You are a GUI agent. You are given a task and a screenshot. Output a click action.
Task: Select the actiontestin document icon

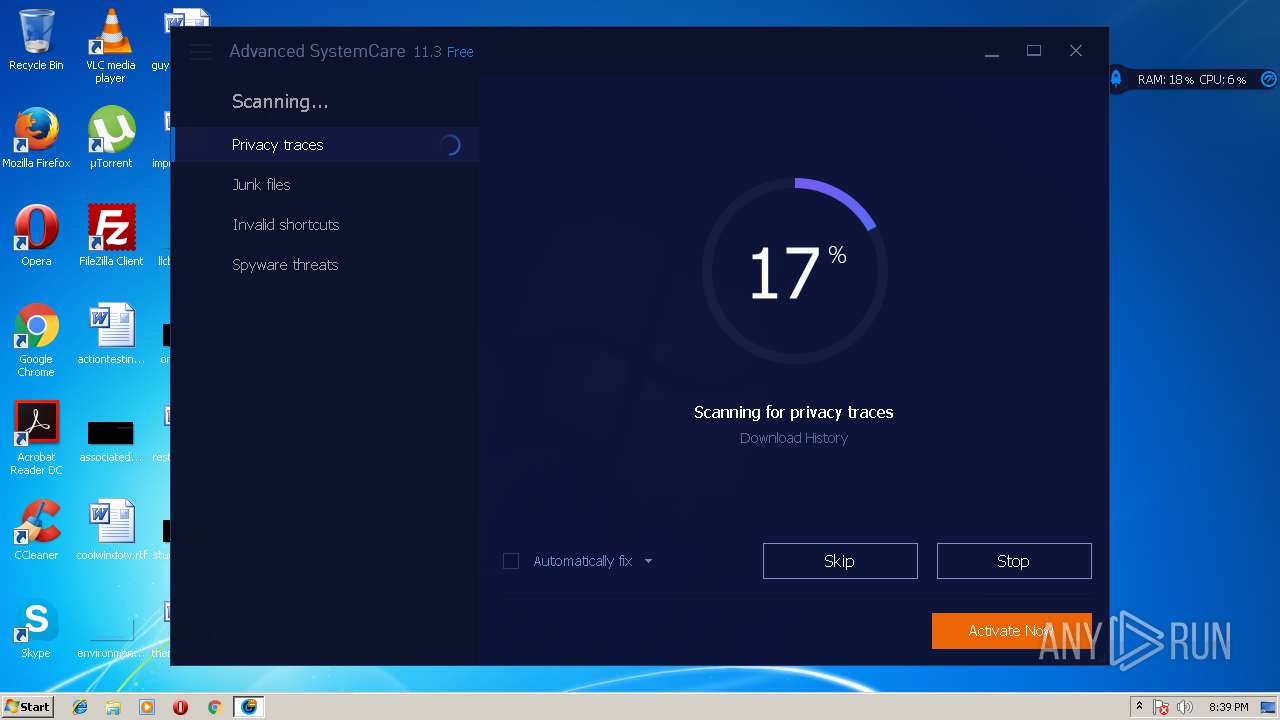click(110, 334)
